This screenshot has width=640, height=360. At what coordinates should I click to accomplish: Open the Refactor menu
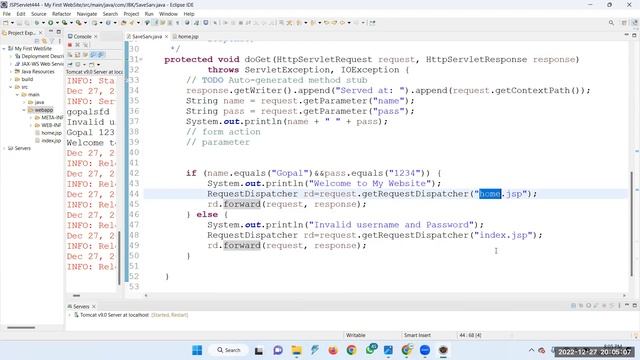[x=61, y=14]
